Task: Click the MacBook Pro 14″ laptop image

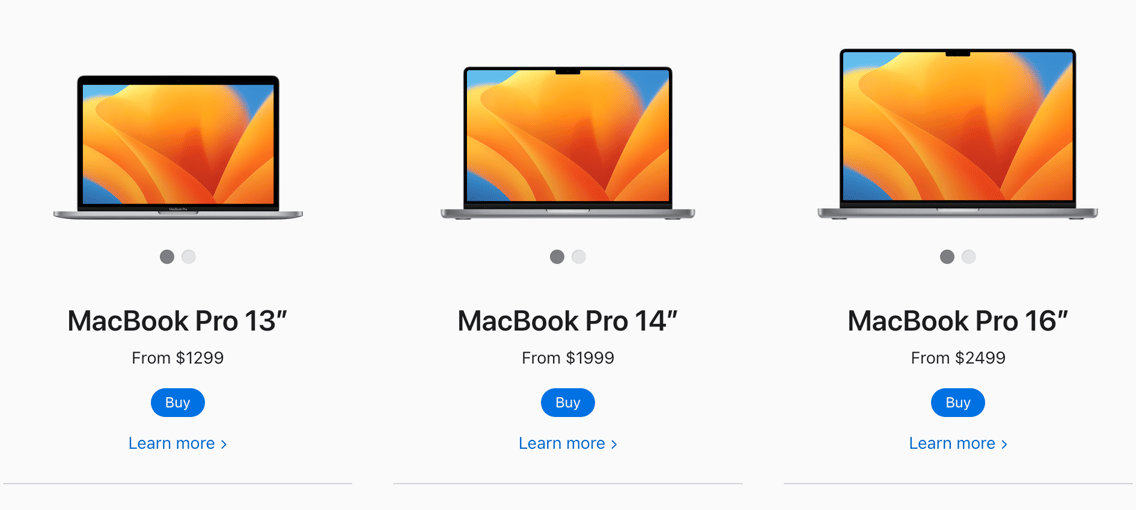Action: pyautogui.click(x=568, y=143)
